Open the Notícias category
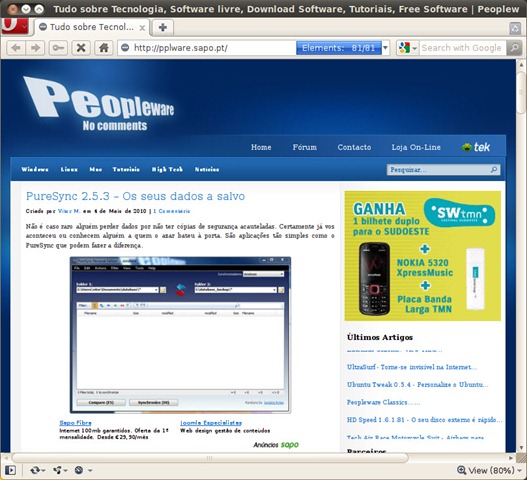527x480 pixels. pos(207,169)
